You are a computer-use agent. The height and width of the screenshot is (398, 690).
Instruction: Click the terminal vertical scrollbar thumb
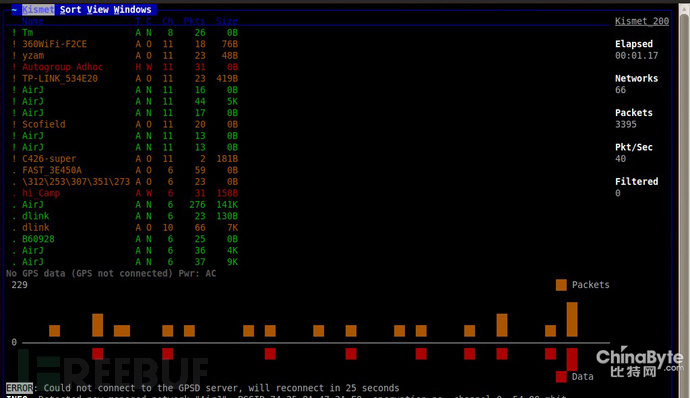tap(684, 207)
